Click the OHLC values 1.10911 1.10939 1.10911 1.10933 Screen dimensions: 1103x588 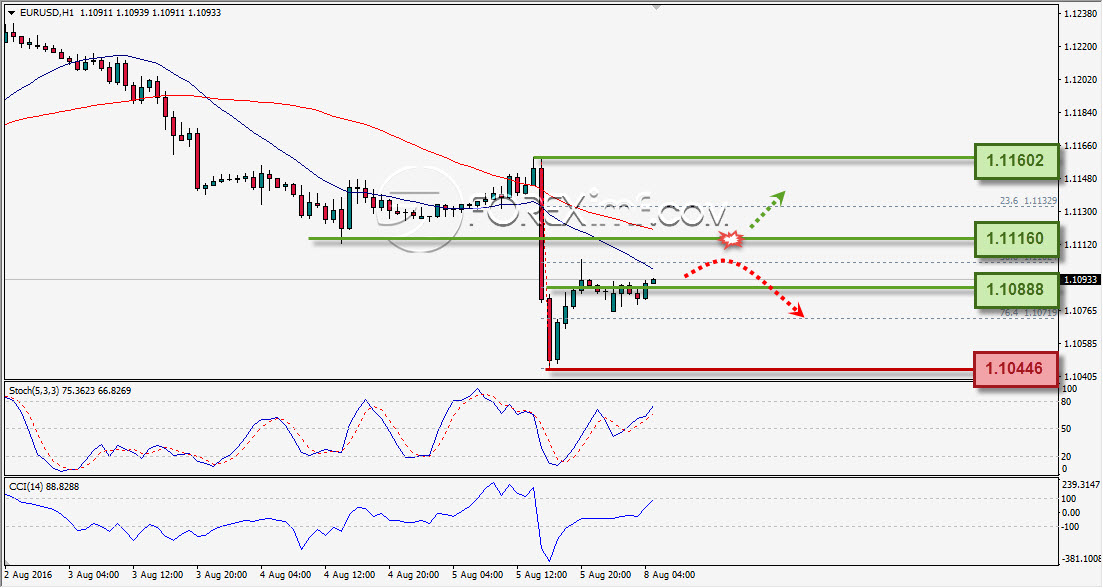(x=151, y=13)
